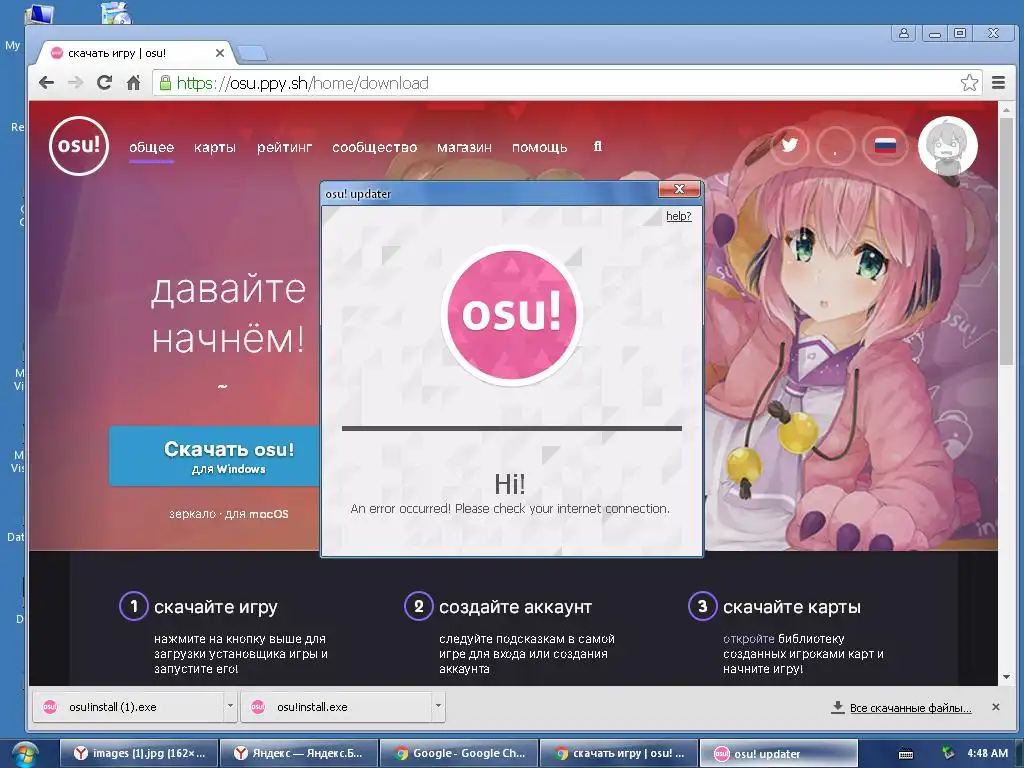This screenshot has height=768, width=1024.
Task: Close the downloads bar with X
Action: point(996,707)
